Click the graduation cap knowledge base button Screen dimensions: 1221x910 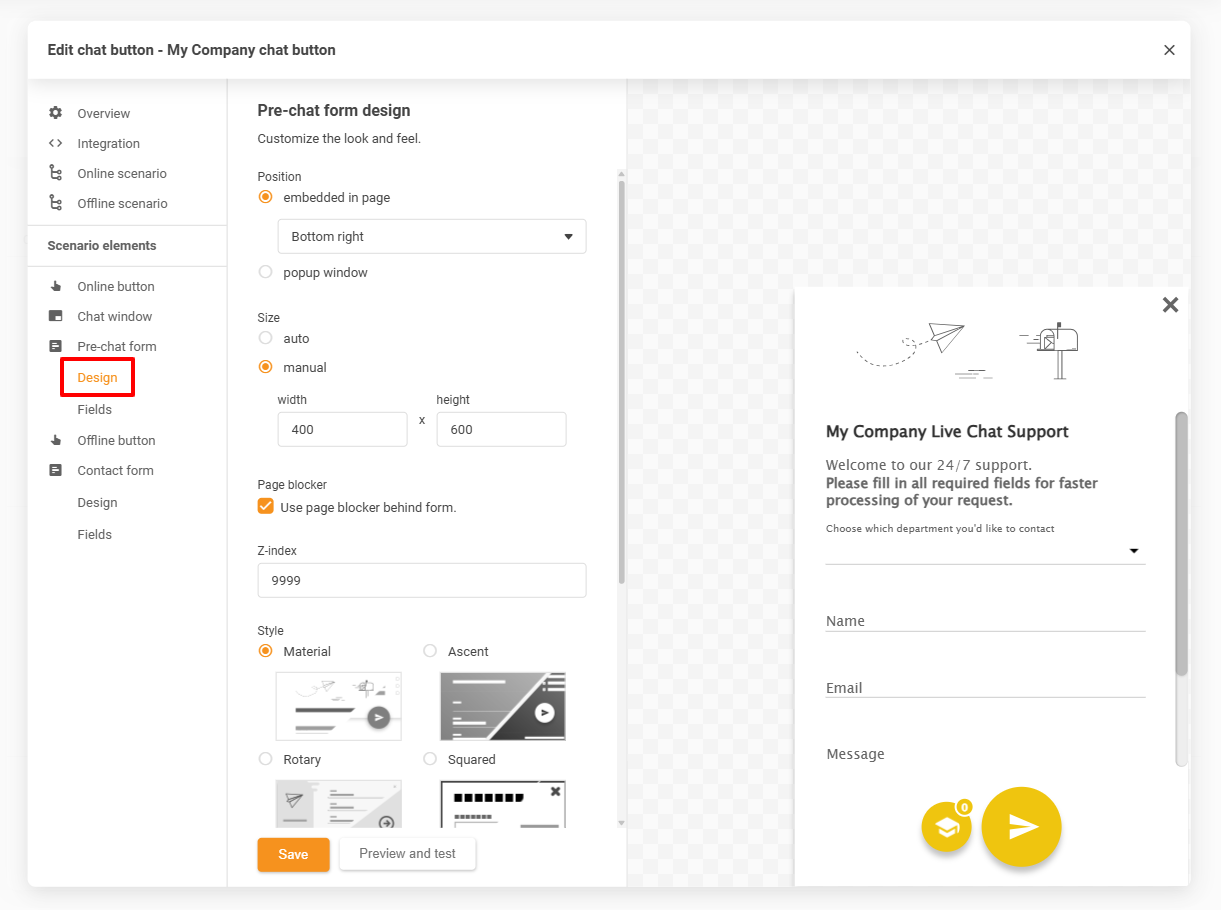click(x=946, y=828)
